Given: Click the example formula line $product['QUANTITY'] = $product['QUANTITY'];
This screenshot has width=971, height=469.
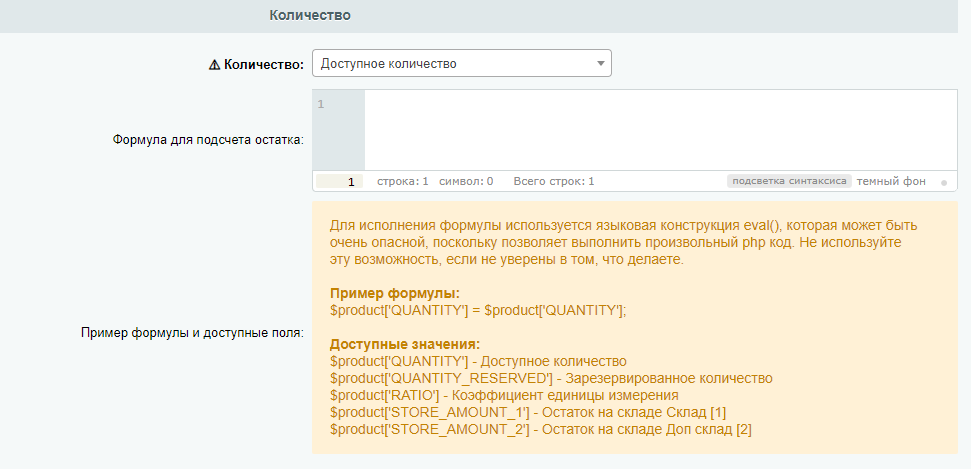Looking at the screenshot, I should [478, 310].
